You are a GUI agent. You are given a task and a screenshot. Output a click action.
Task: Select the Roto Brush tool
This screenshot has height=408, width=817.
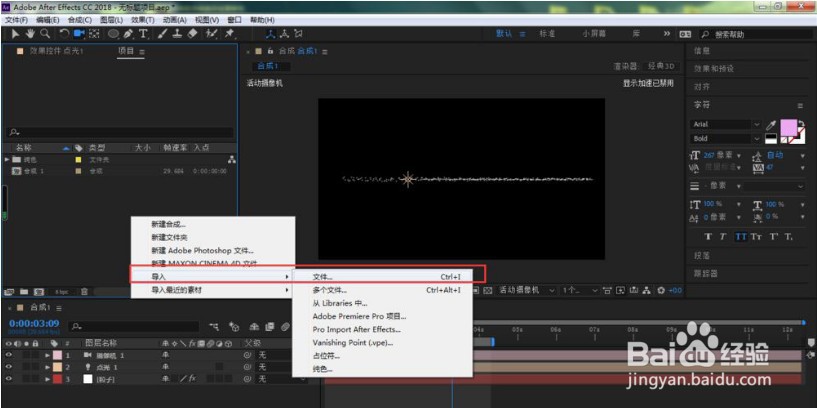point(212,34)
